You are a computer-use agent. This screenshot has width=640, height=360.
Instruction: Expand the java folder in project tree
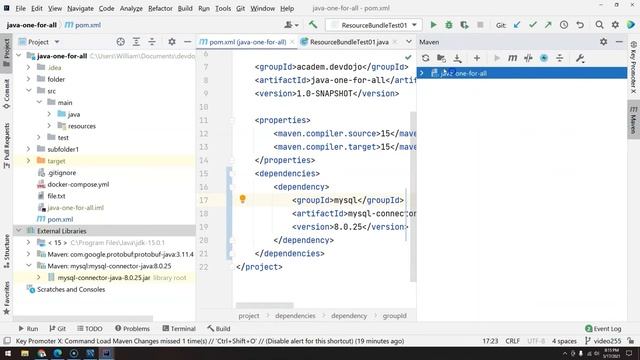(x=49, y=114)
